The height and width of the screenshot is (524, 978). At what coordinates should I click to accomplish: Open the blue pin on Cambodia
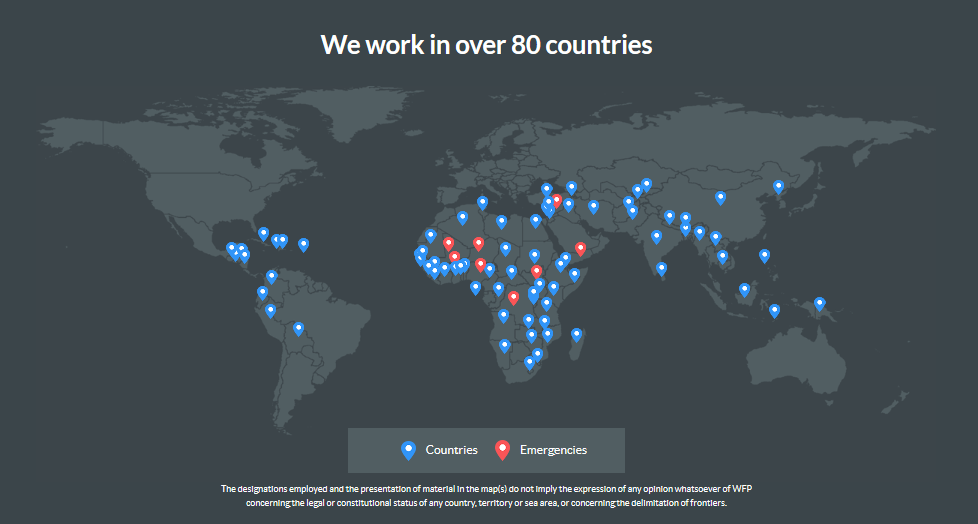(x=722, y=256)
